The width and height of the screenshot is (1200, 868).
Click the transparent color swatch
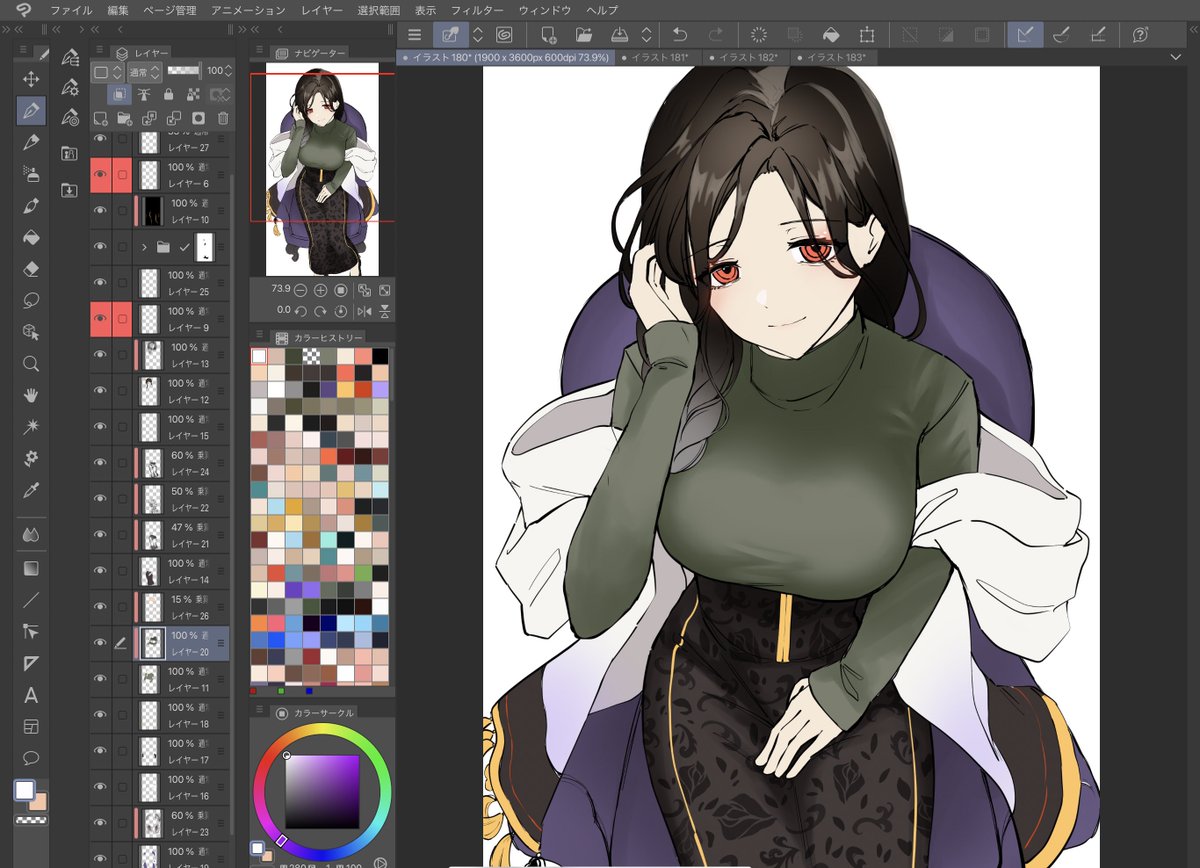30,821
